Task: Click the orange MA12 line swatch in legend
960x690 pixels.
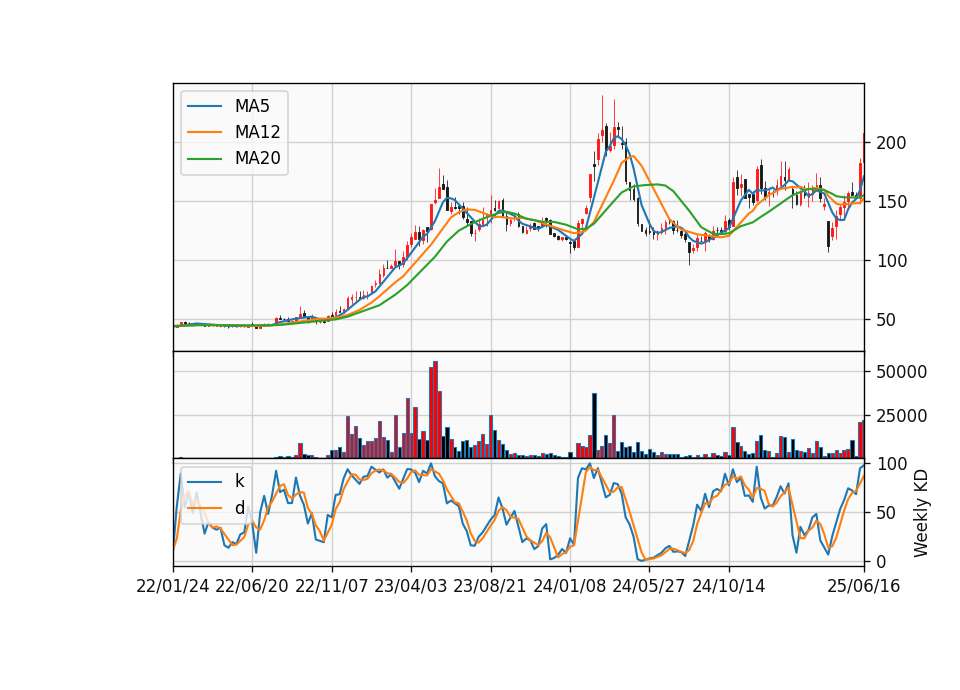Action: (x=204, y=132)
